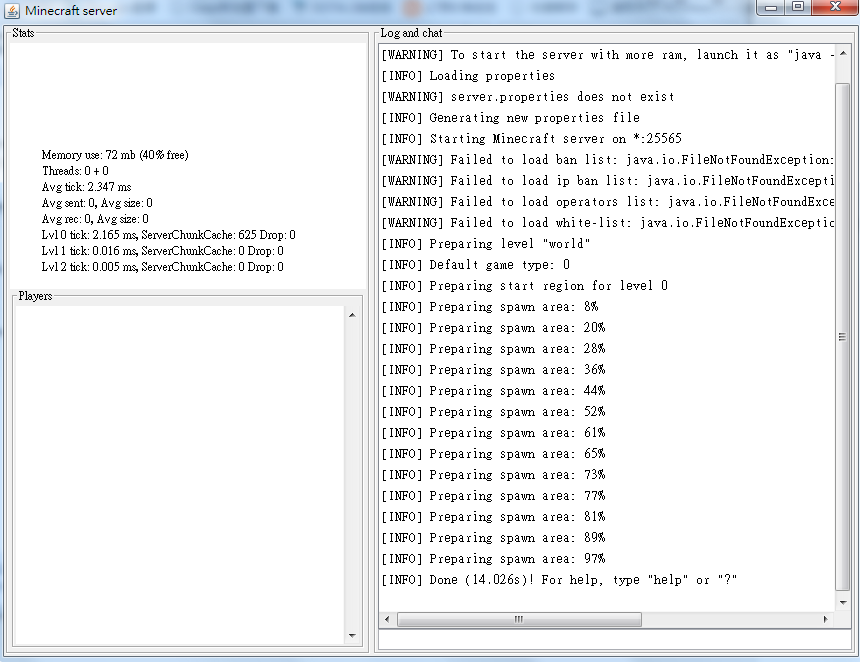The width and height of the screenshot is (860, 662).
Task: Click the 'Lvl 0 tick: 2.165 ms' stat line
Action: click(x=168, y=235)
